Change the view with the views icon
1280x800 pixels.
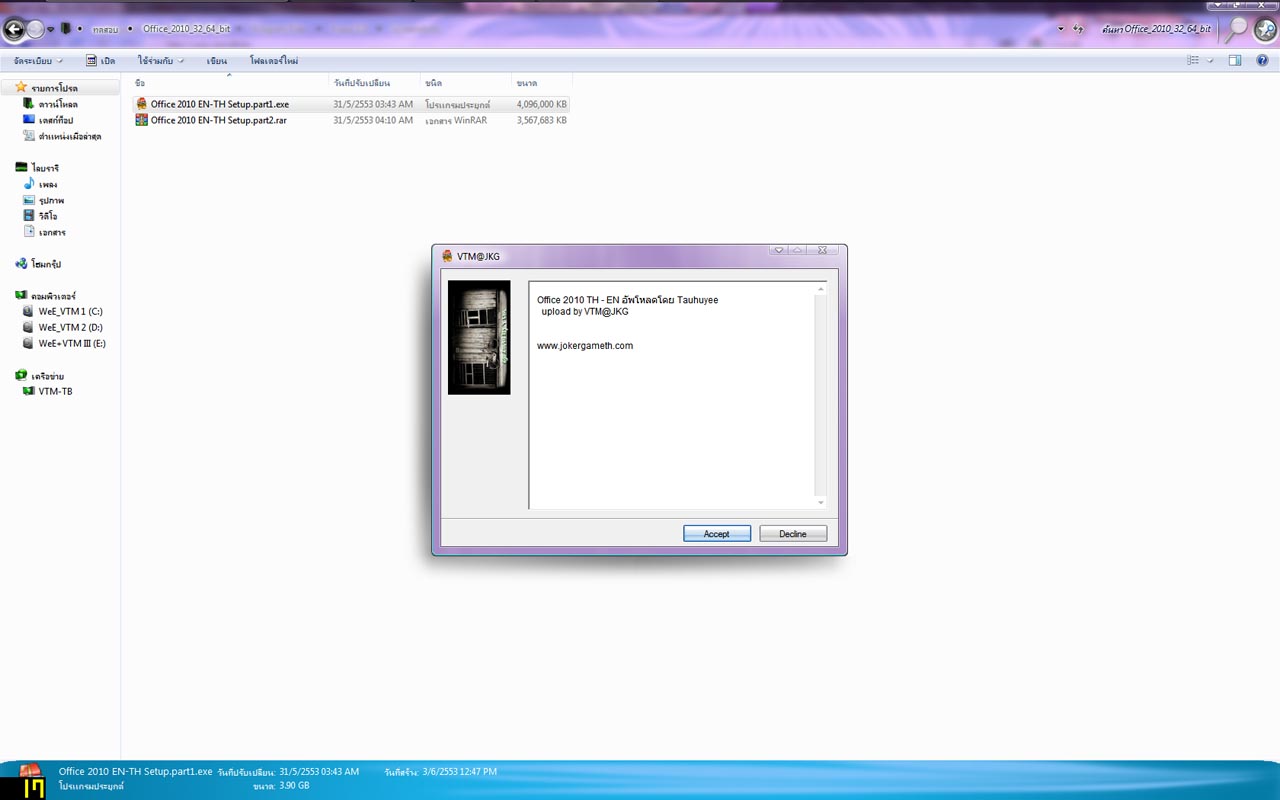[1193, 61]
